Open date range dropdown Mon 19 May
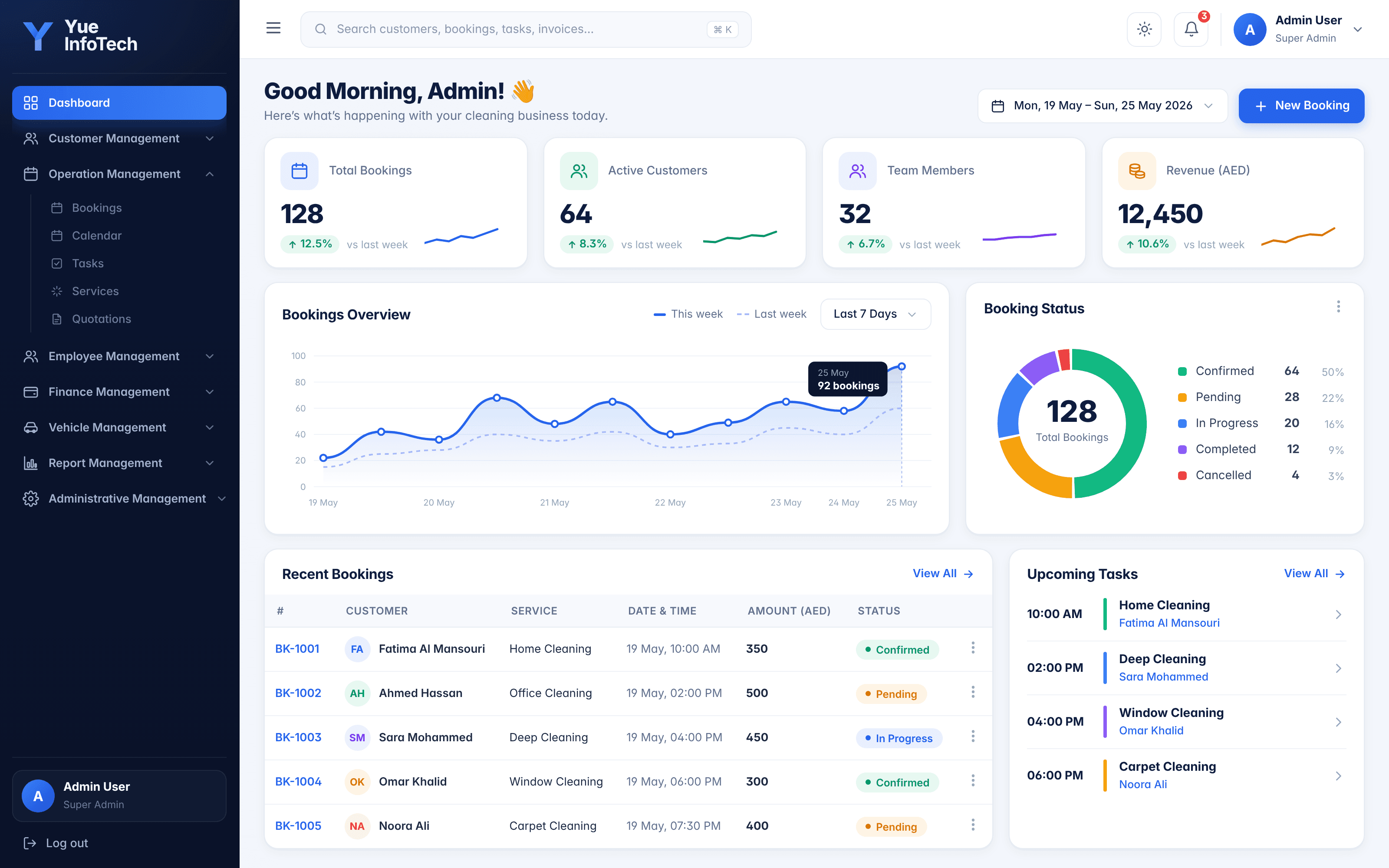This screenshot has width=1389, height=868. [1102, 105]
